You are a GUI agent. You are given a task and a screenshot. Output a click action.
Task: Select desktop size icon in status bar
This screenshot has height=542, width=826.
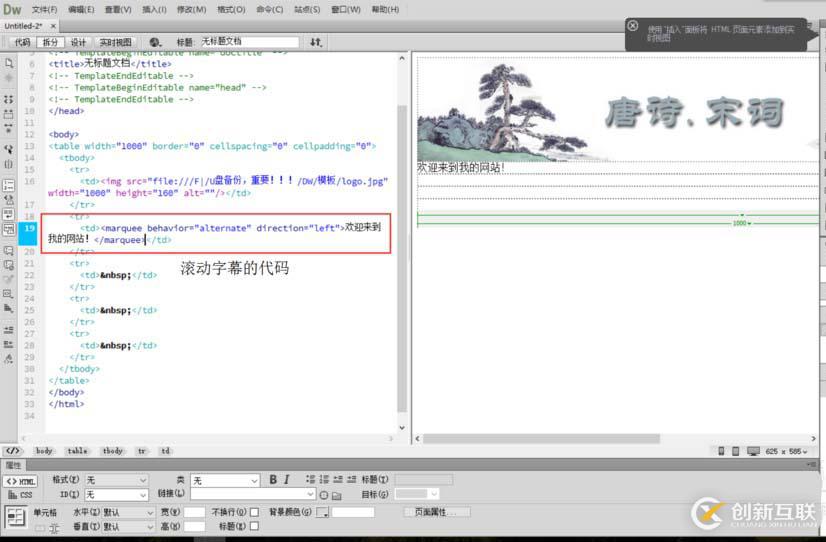pos(753,451)
